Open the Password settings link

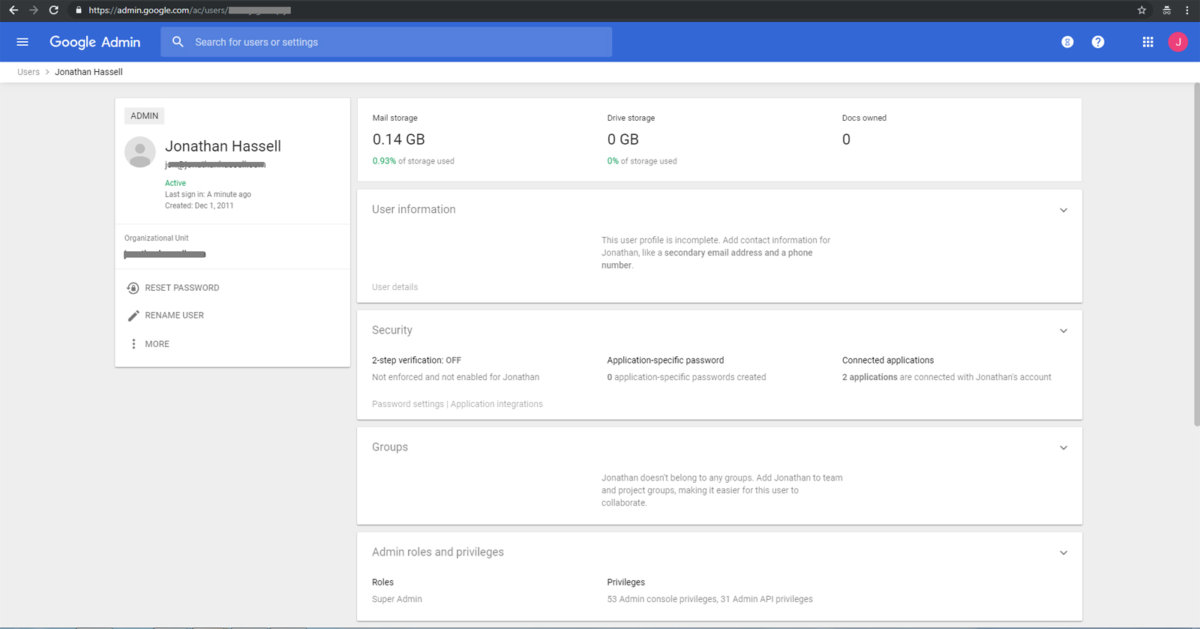[x=407, y=404]
